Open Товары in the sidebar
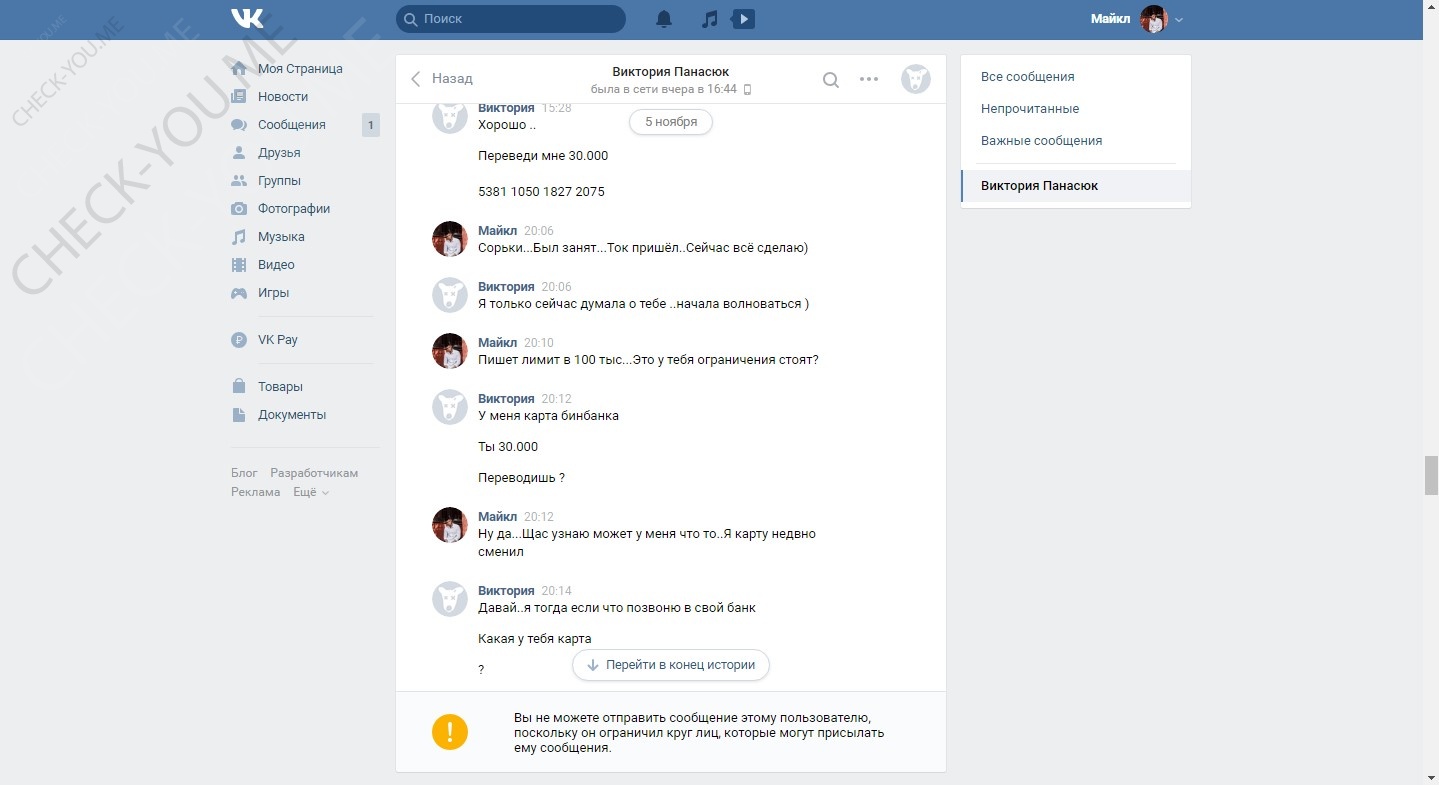Image resolution: width=1439 pixels, height=785 pixels. tap(280, 387)
